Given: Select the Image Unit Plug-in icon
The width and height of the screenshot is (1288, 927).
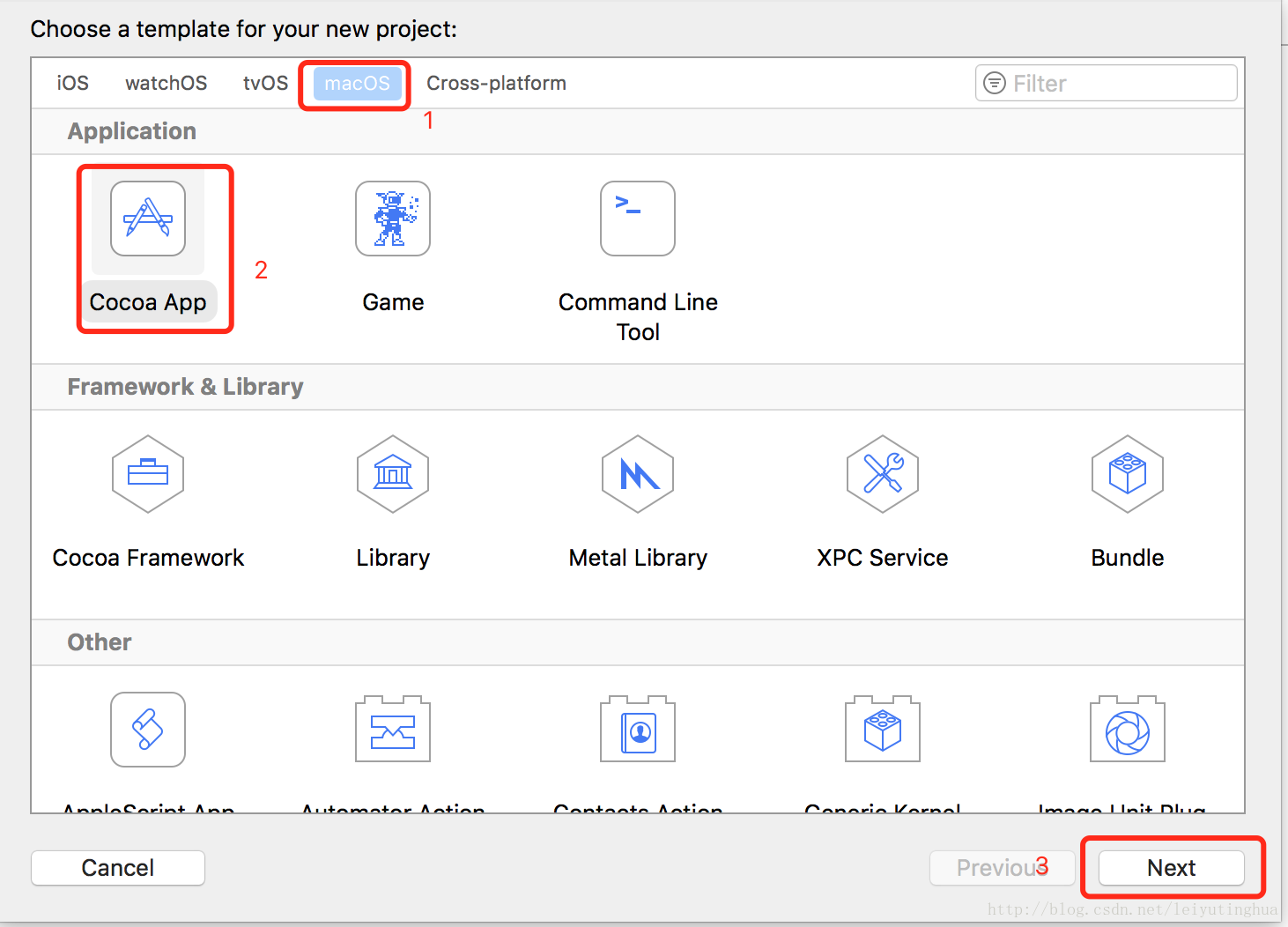Looking at the screenshot, I should 1128,730.
